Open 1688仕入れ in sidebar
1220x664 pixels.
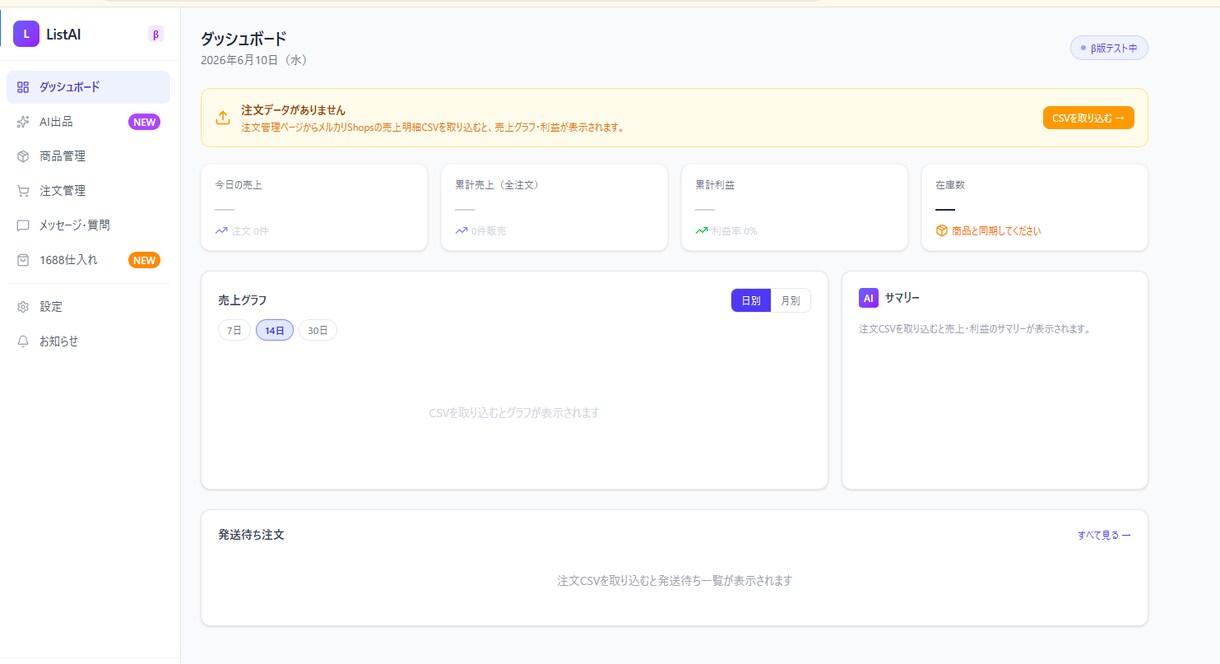(x=88, y=260)
